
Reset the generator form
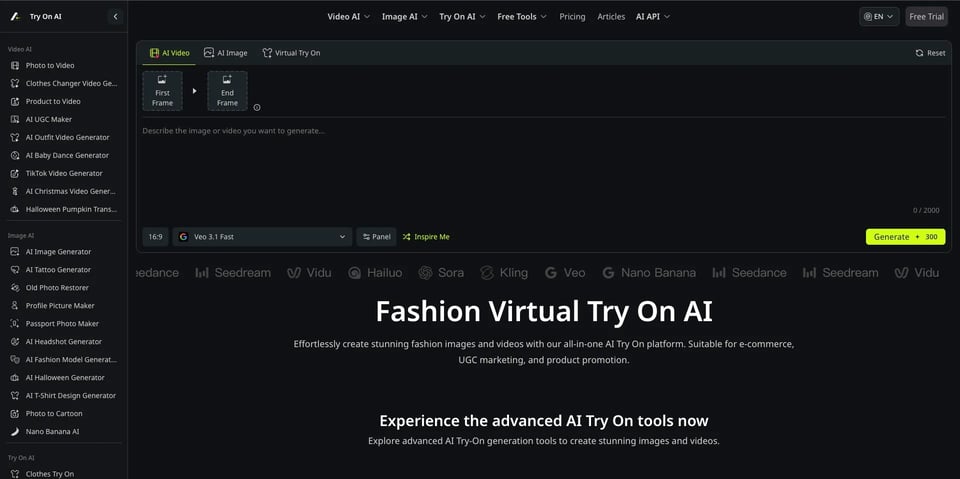pyautogui.click(x=930, y=53)
